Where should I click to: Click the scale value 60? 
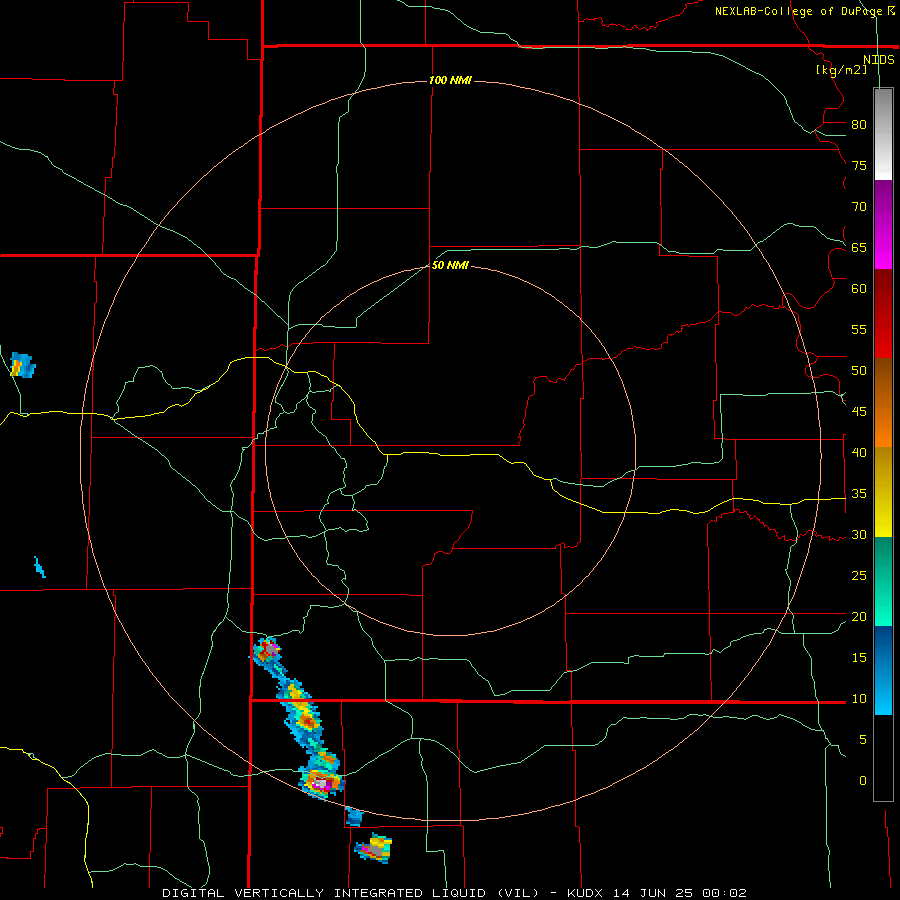click(x=859, y=288)
